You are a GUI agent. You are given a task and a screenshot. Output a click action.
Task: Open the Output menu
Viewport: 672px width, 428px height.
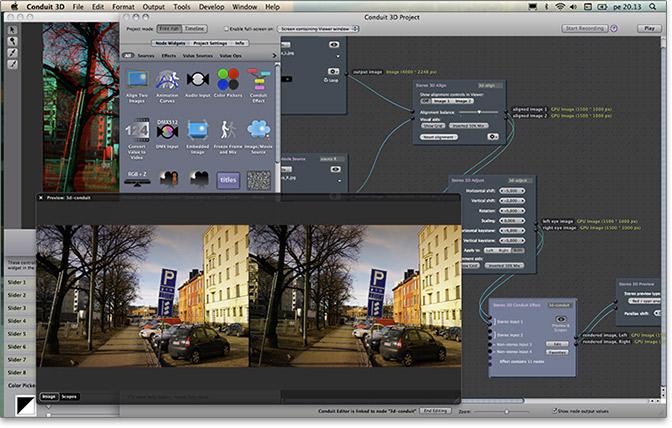[x=153, y=7]
